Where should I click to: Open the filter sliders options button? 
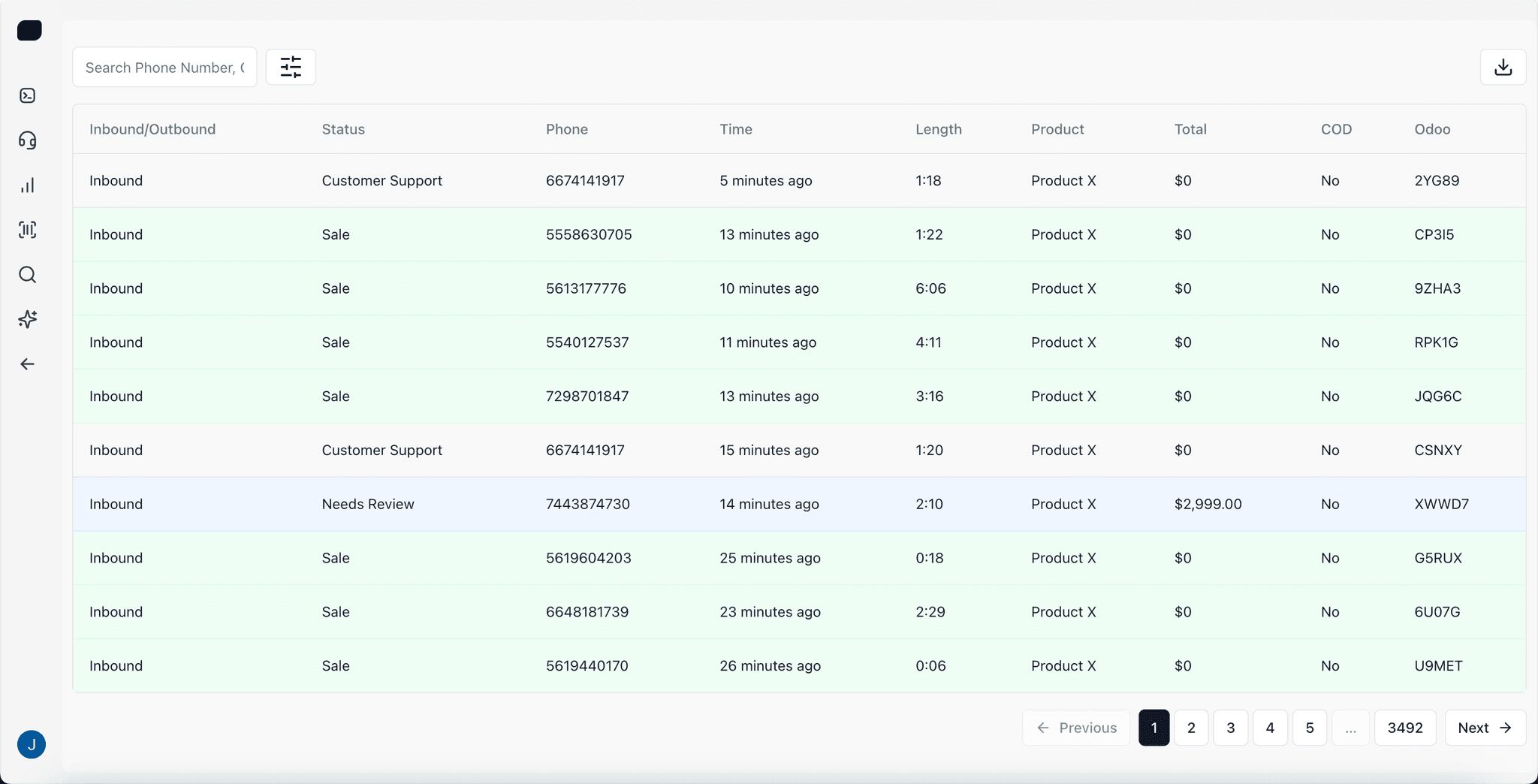pyautogui.click(x=291, y=68)
